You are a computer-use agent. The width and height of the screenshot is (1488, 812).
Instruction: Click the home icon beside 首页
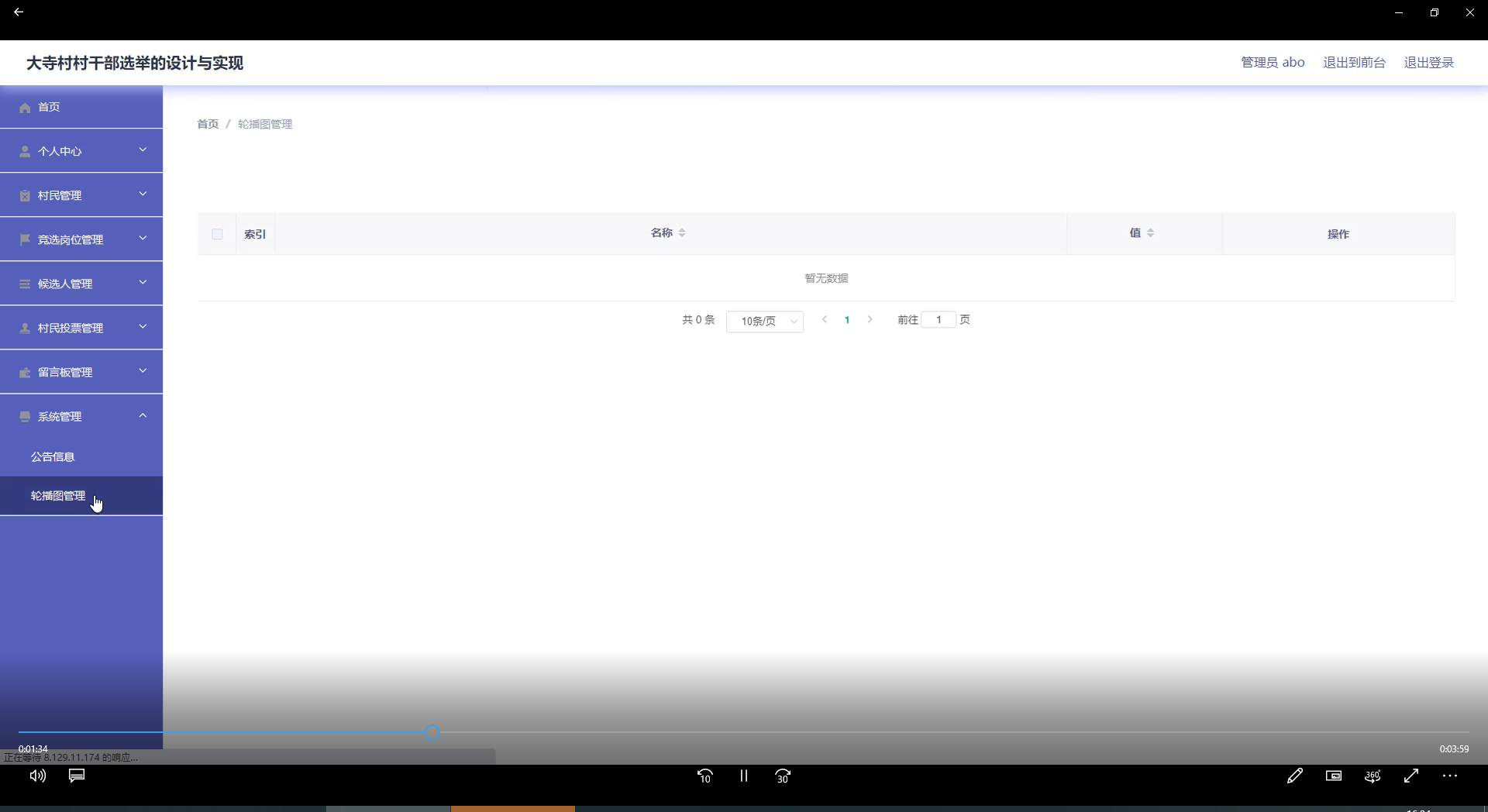pyautogui.click(x=25, y=108)
